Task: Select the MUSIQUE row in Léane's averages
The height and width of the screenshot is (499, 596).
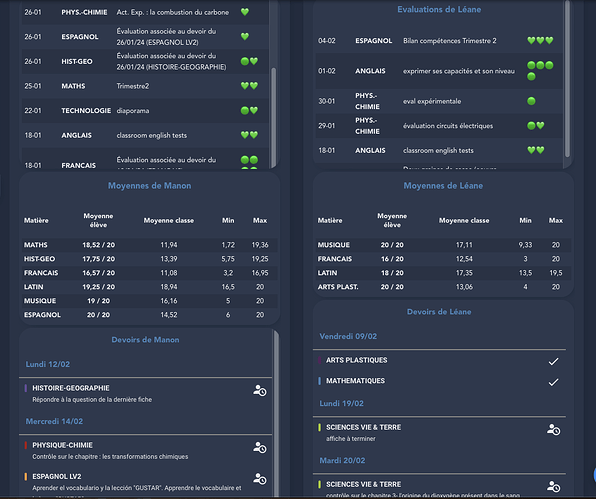Action: [x=443, y=245]
